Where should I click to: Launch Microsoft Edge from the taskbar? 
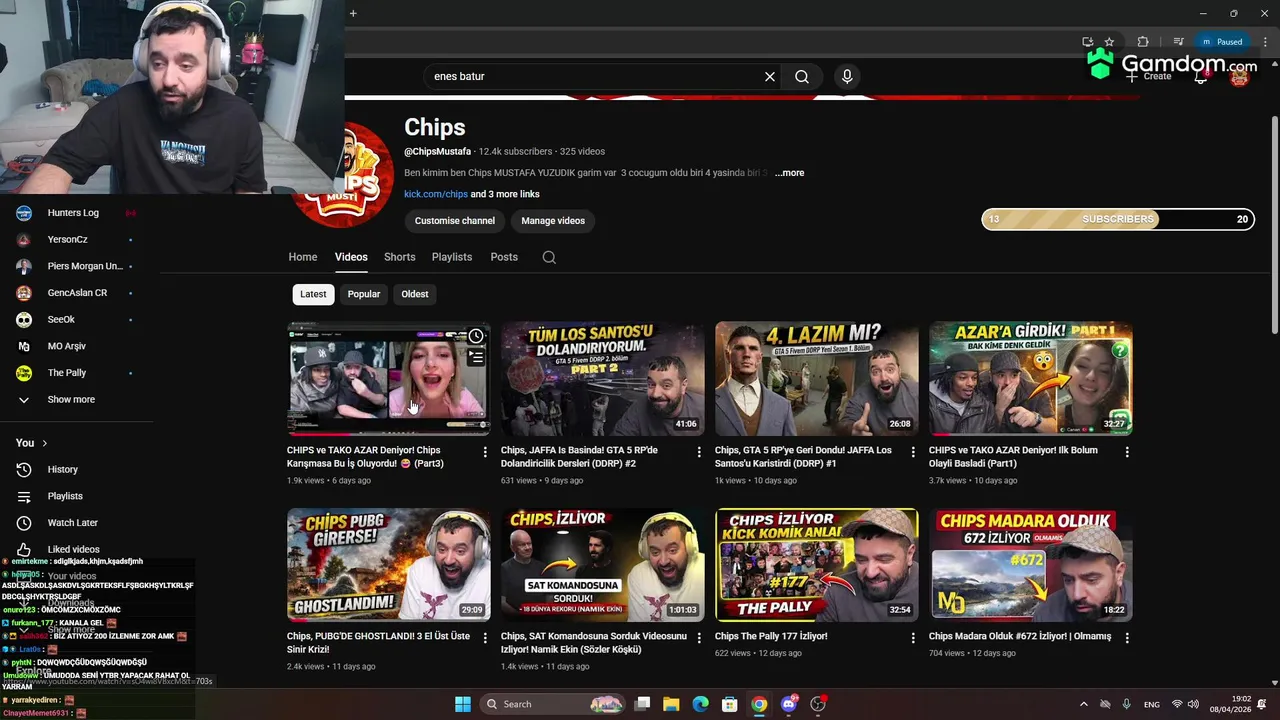pos(701,704)
